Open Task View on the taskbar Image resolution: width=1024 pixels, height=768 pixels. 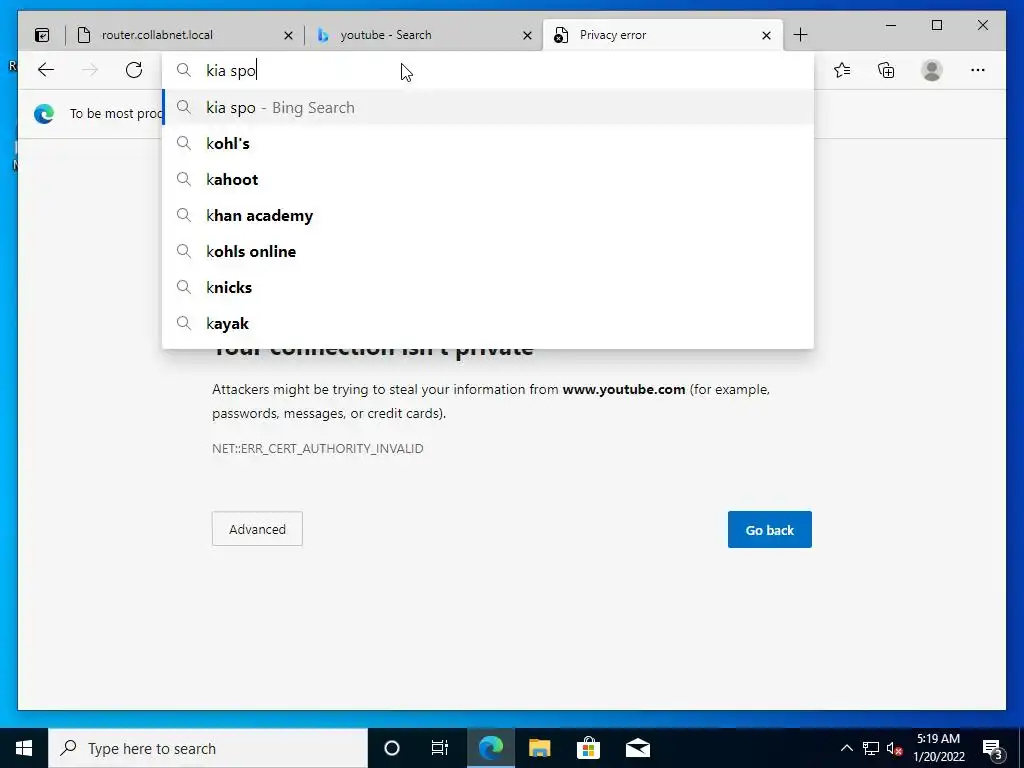click(x=440, y=748)
